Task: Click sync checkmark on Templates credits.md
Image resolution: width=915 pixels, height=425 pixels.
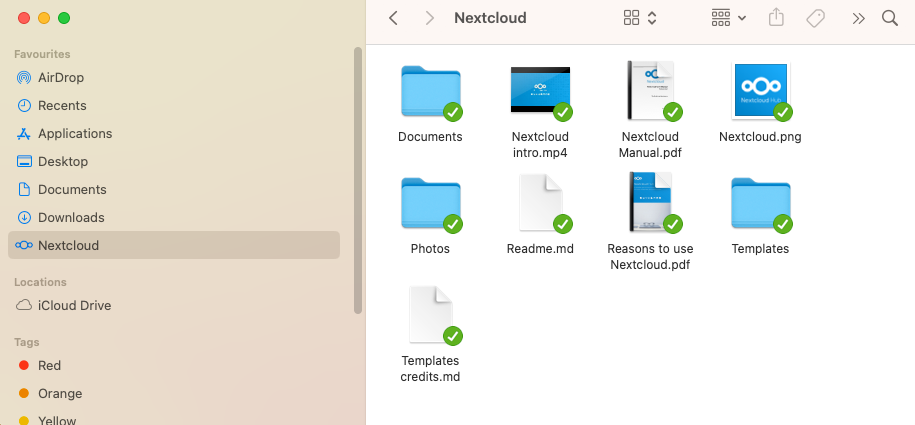Action: 453,336
